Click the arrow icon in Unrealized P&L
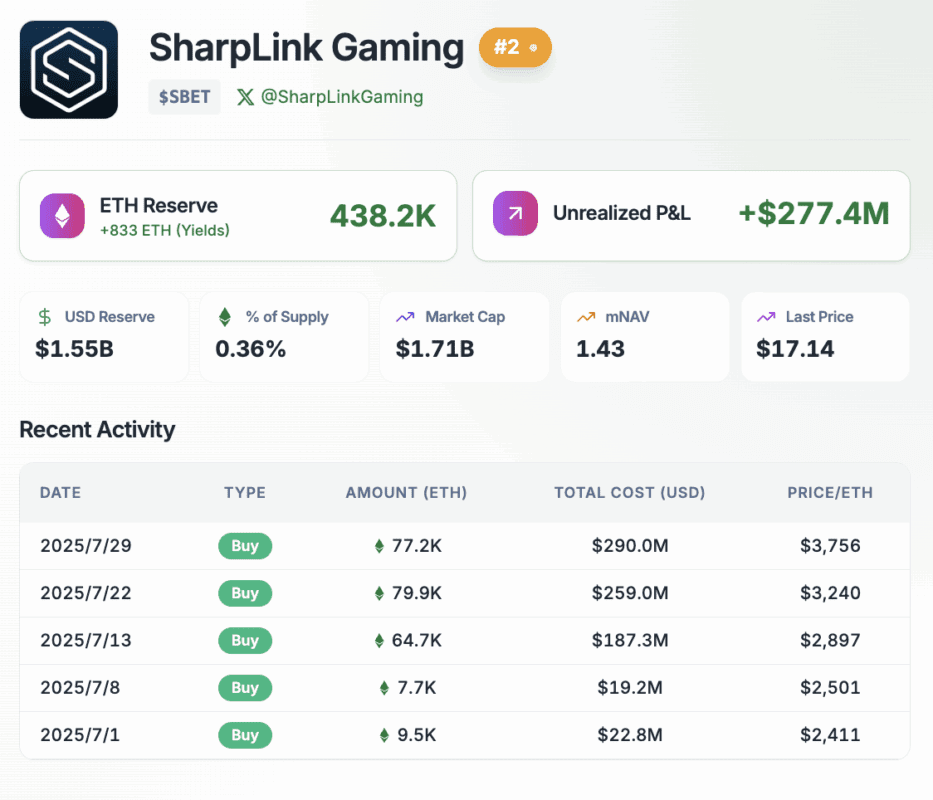The height and width of the screenshot is (800, 933). click(515, 213)
